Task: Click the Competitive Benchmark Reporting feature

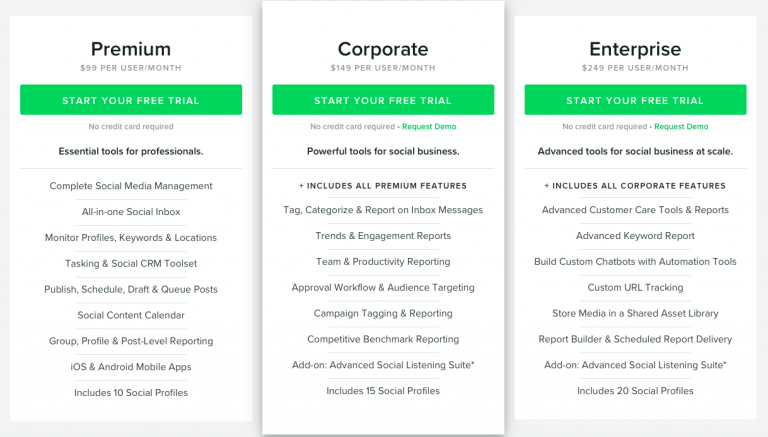Action: 383,339
